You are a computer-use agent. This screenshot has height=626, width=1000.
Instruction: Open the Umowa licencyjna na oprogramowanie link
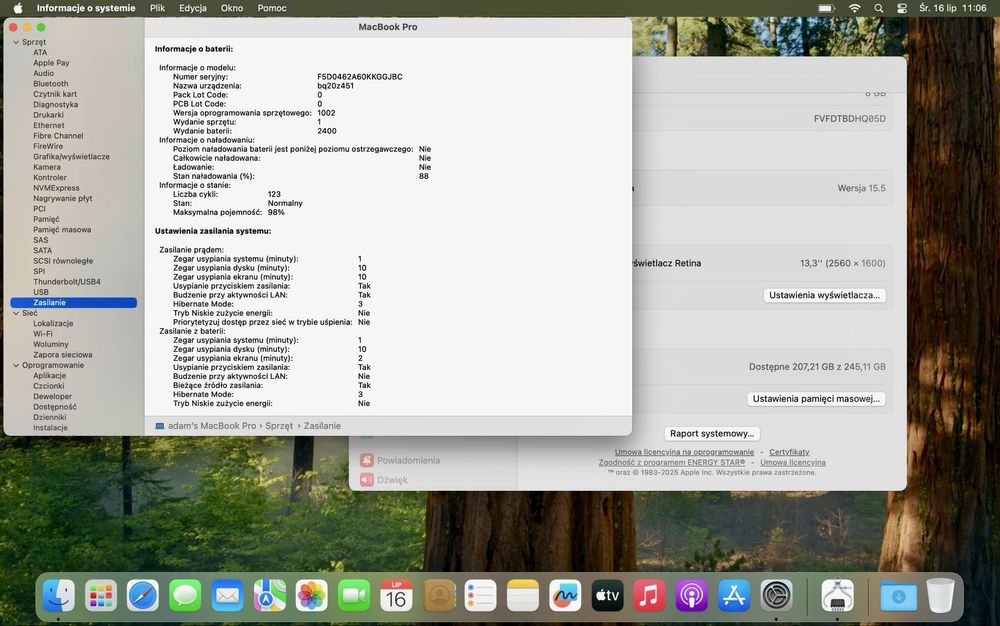(684, 452)
